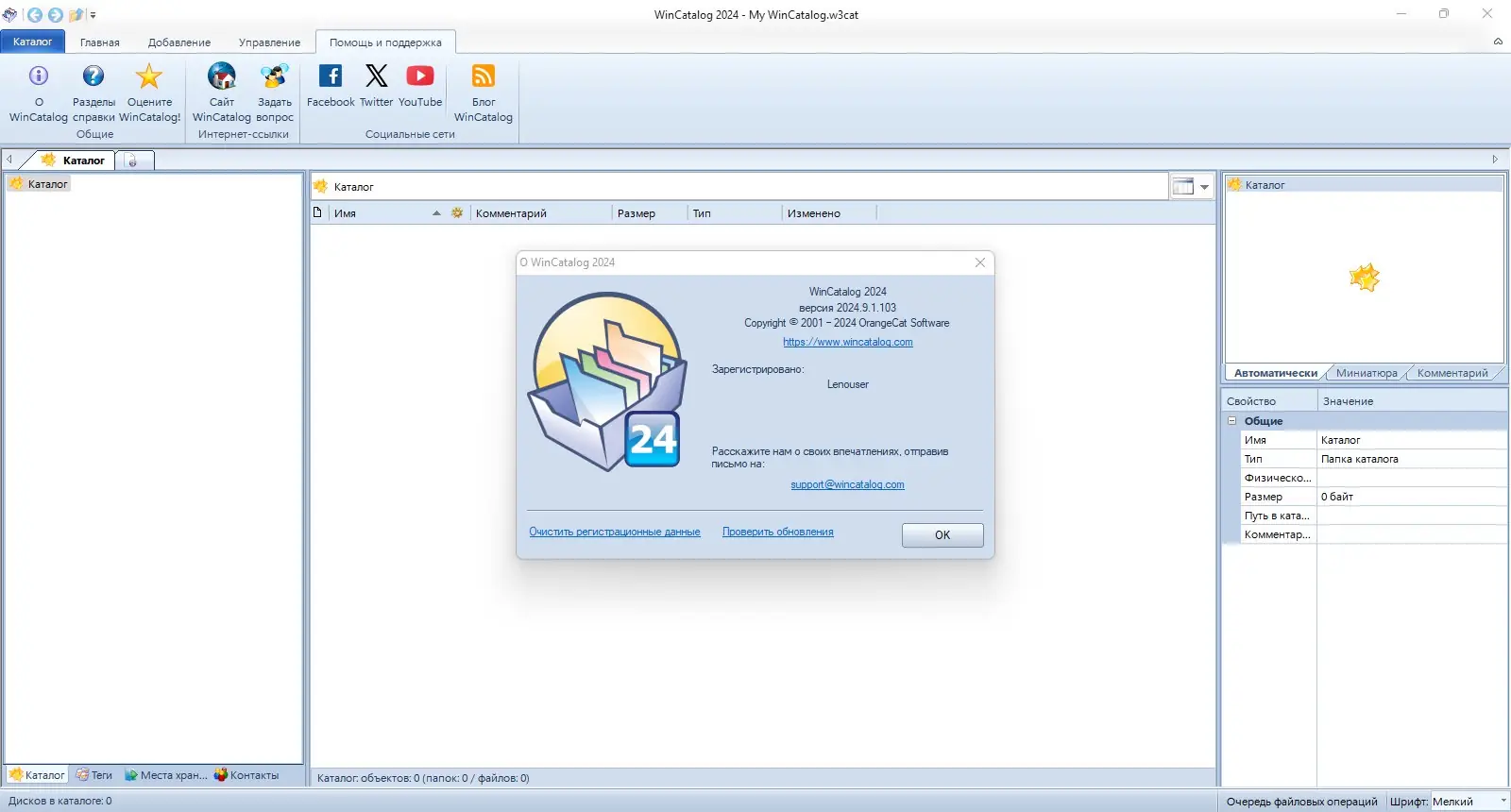Open Сайт WinCatalog website link
The height and width of the screenshot is (812, 1511).
[x=222, y=76]
